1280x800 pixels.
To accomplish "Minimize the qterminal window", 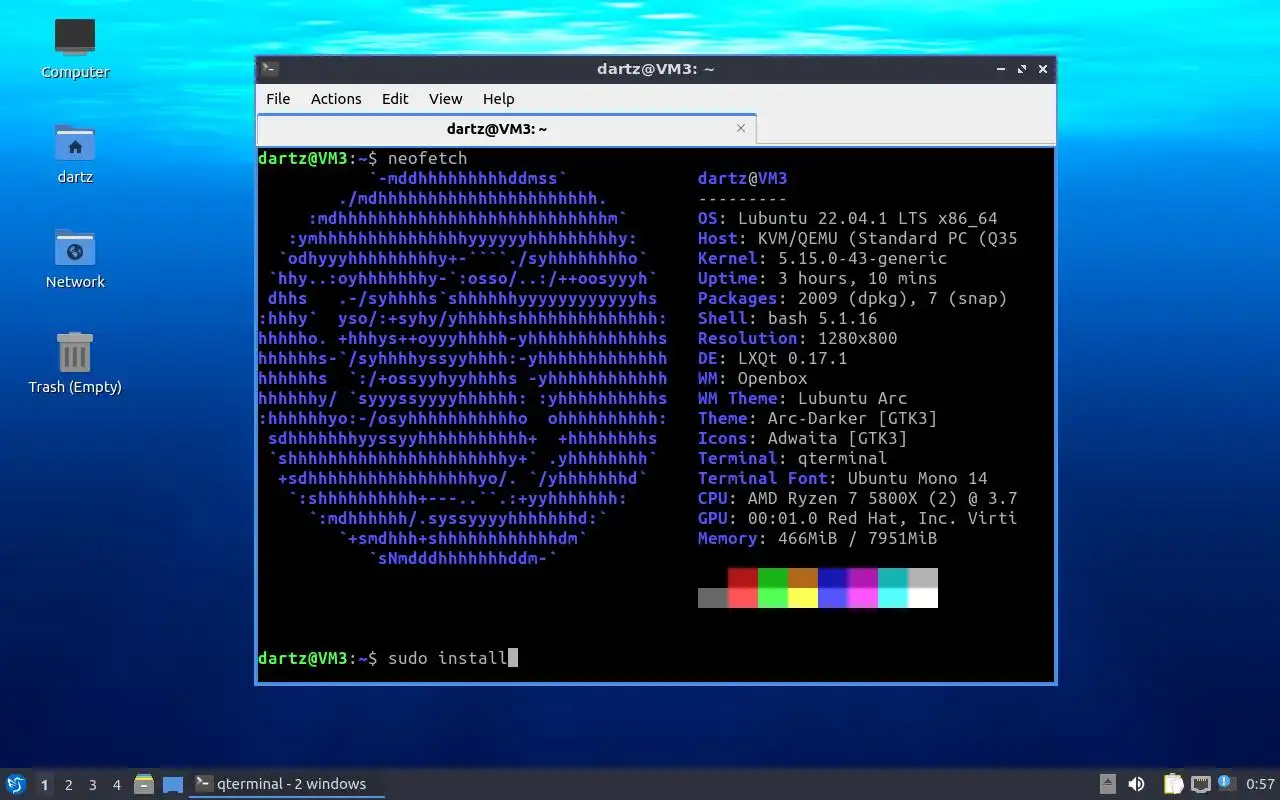I will (1001, 69).
